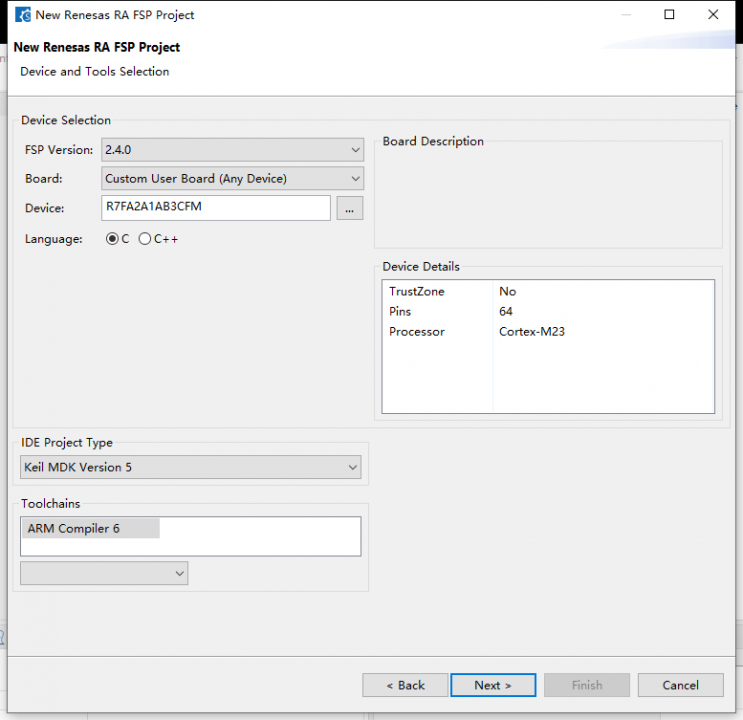Click the TrustZone value No
Viewport: 743px width, 720px height.
(507, 292)
